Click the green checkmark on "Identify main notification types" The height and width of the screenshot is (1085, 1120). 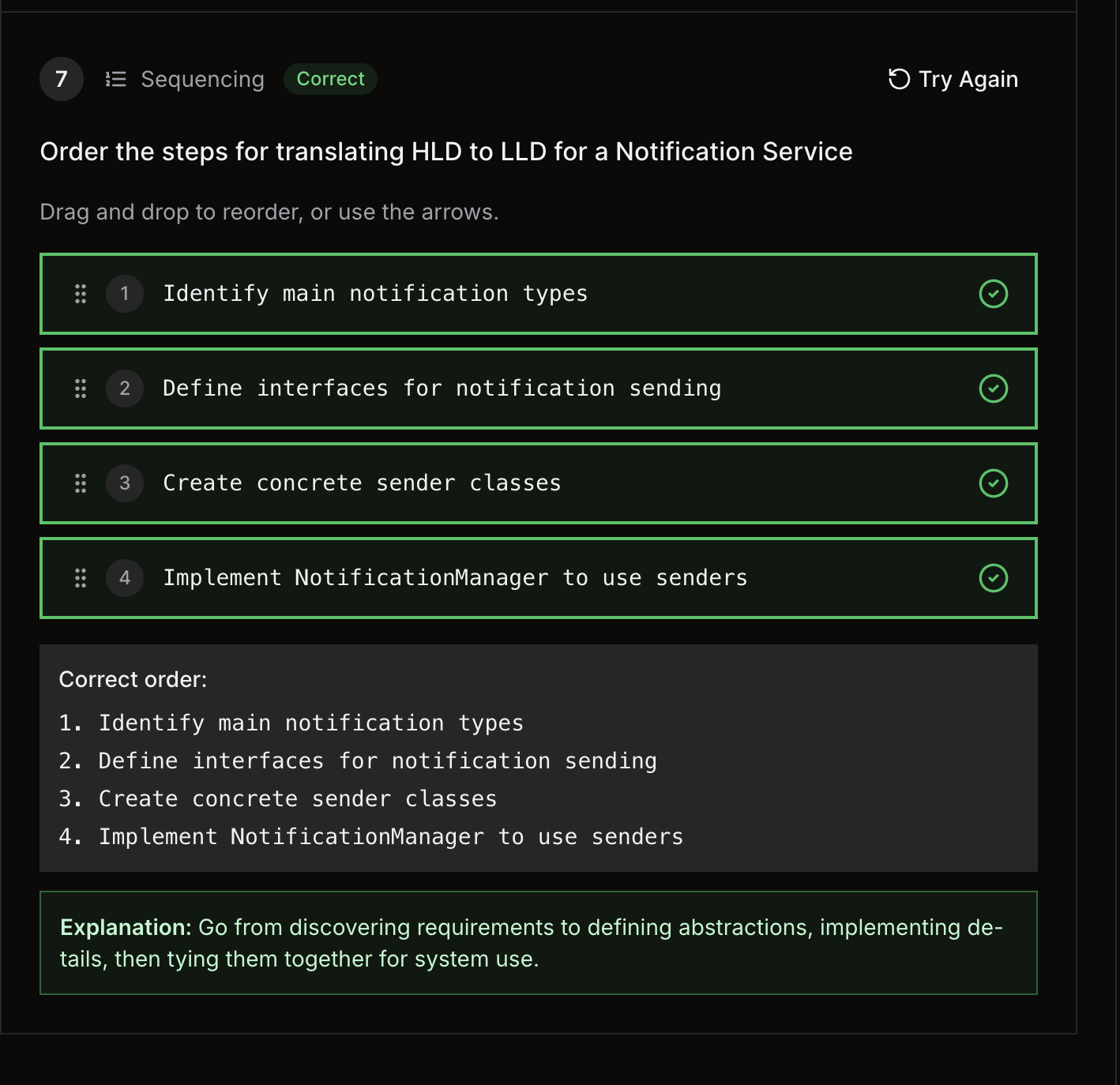pyautogui.click(x=993, y=294)
